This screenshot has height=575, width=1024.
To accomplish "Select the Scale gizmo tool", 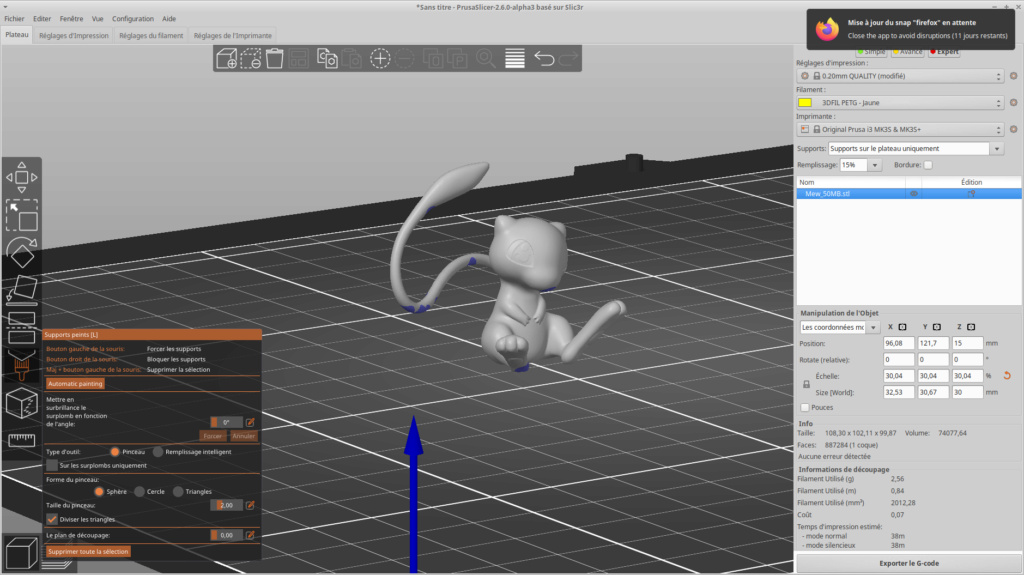I will [x=22, y=215].
